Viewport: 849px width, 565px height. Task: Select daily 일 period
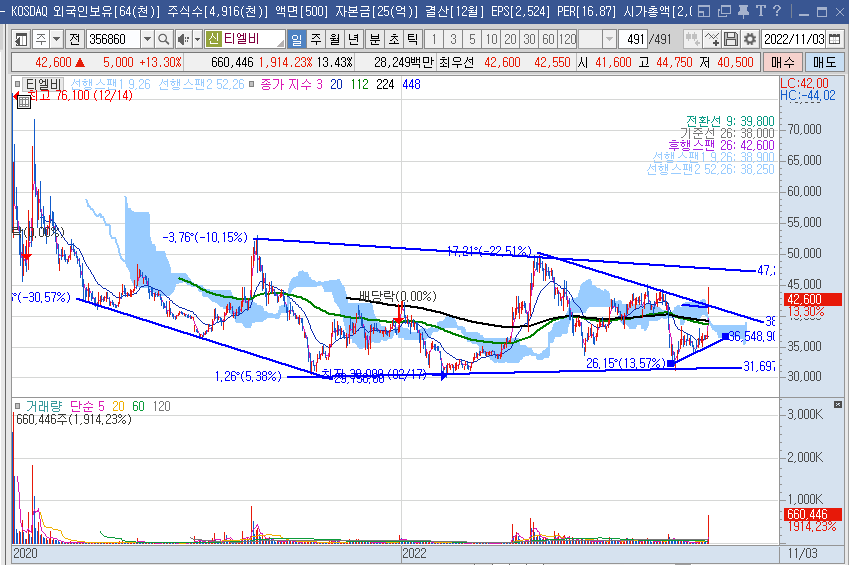(297, 39)
